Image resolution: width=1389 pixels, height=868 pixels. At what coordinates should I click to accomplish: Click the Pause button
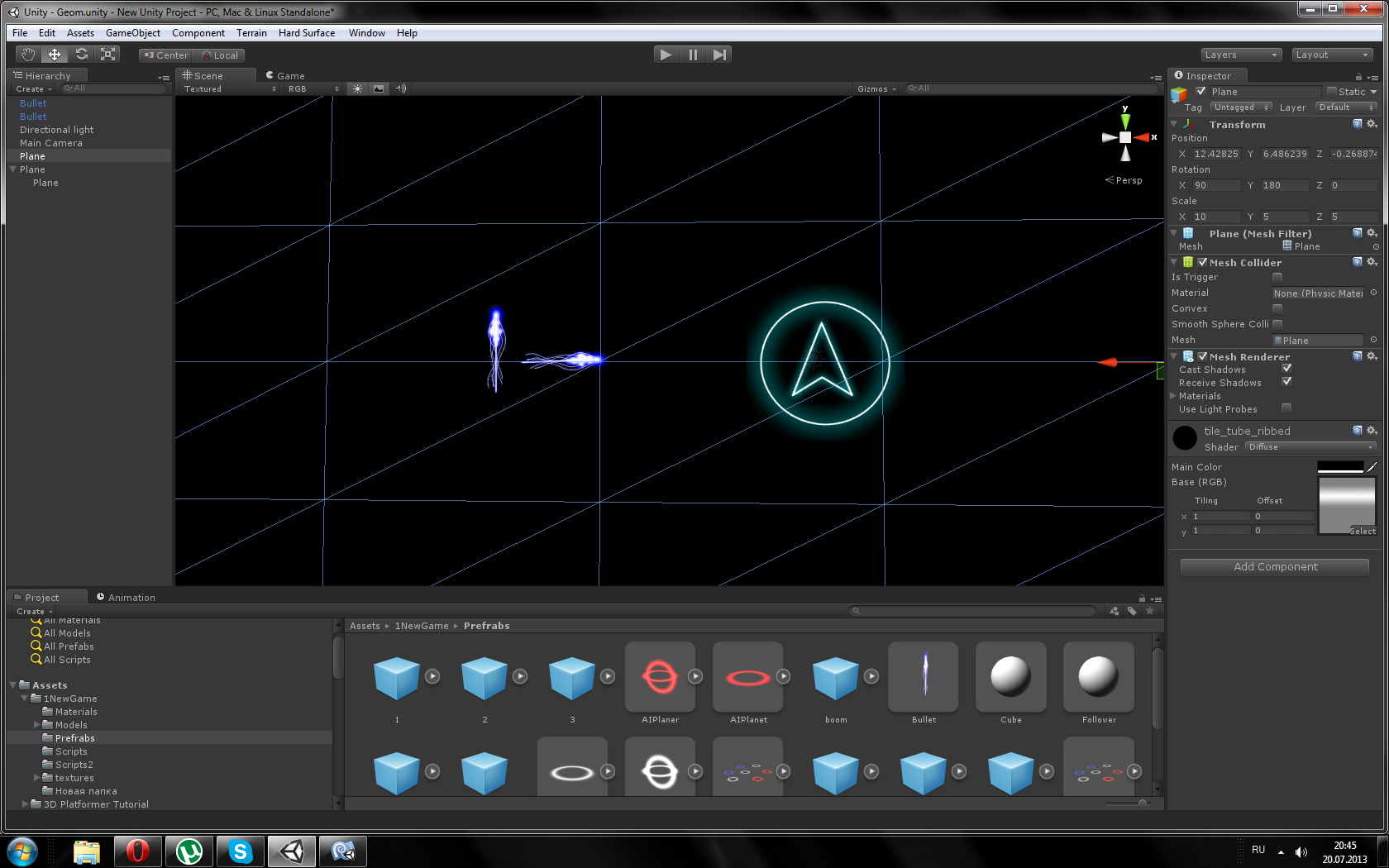coord(693,55)
